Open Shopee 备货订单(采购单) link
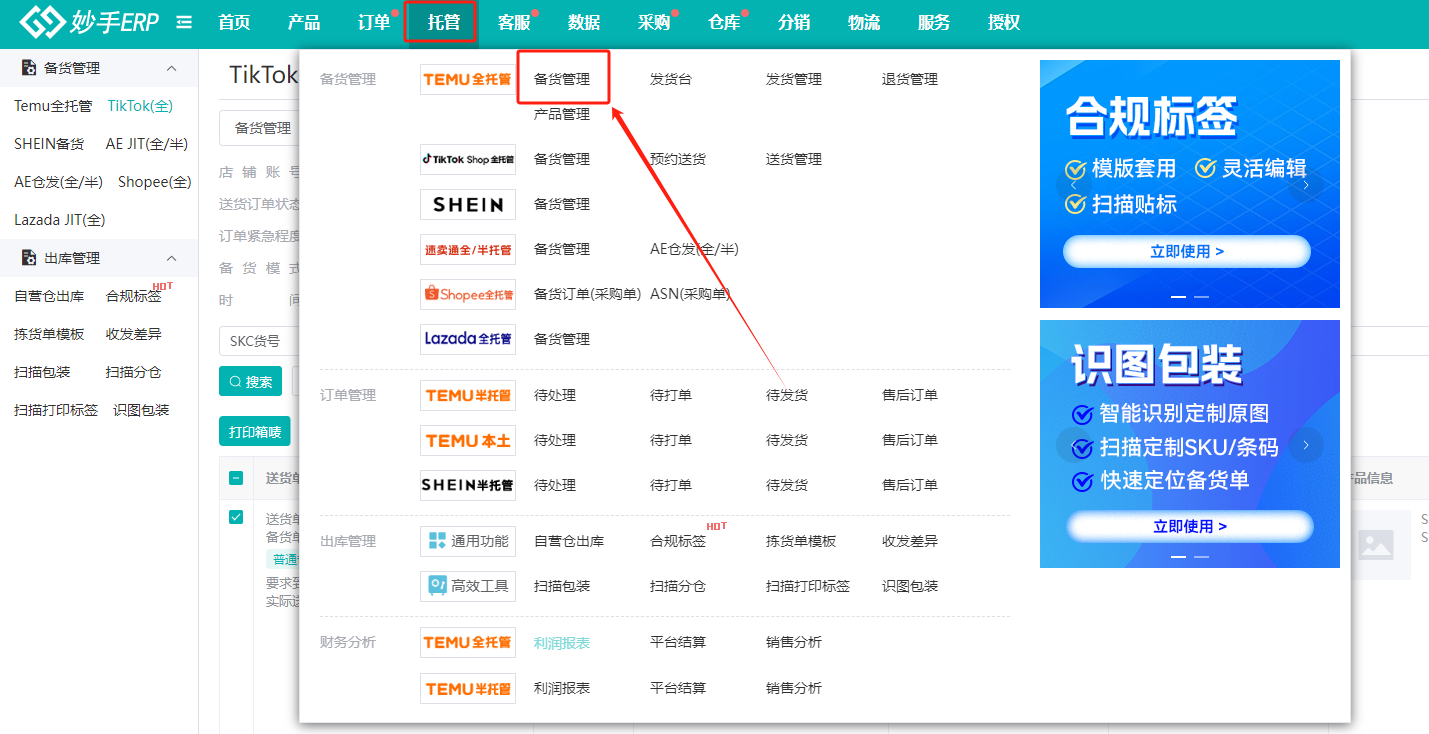Screen dimensions: 1429x734 587,294
